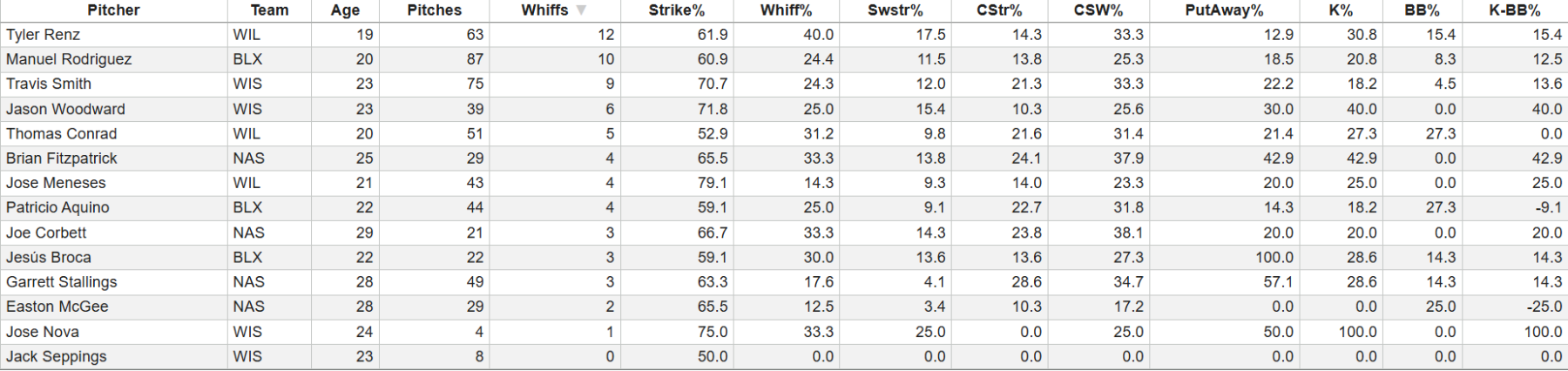1568x371 pixels.
Task: Sort by PutAway% column header
Action: [x=1224, y=10]
